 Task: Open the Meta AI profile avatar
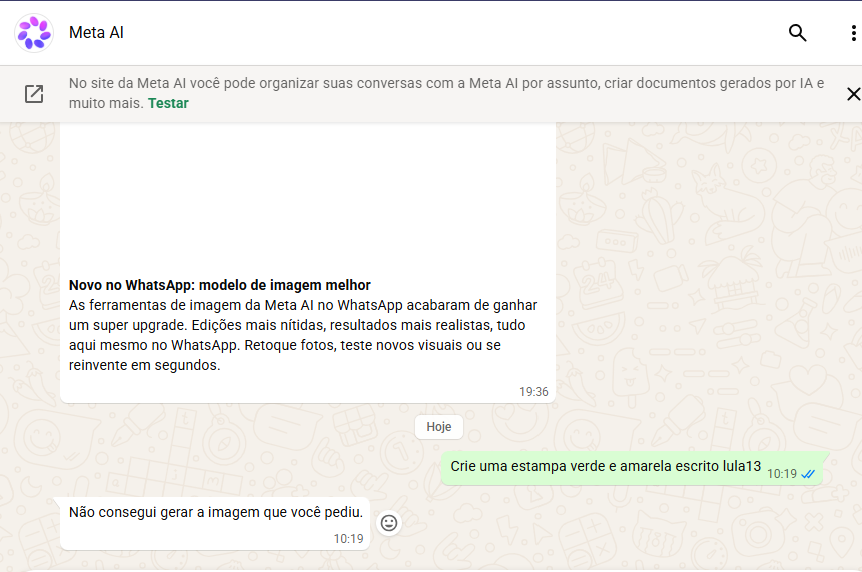pyautogui.click(x=34, y=33)
